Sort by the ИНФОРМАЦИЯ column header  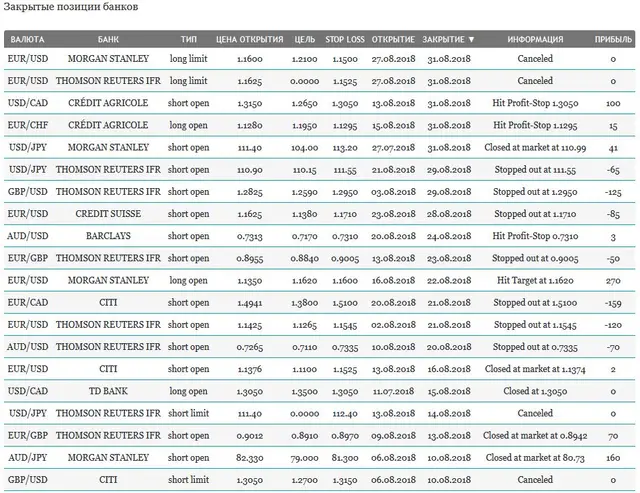coord(535,40)
